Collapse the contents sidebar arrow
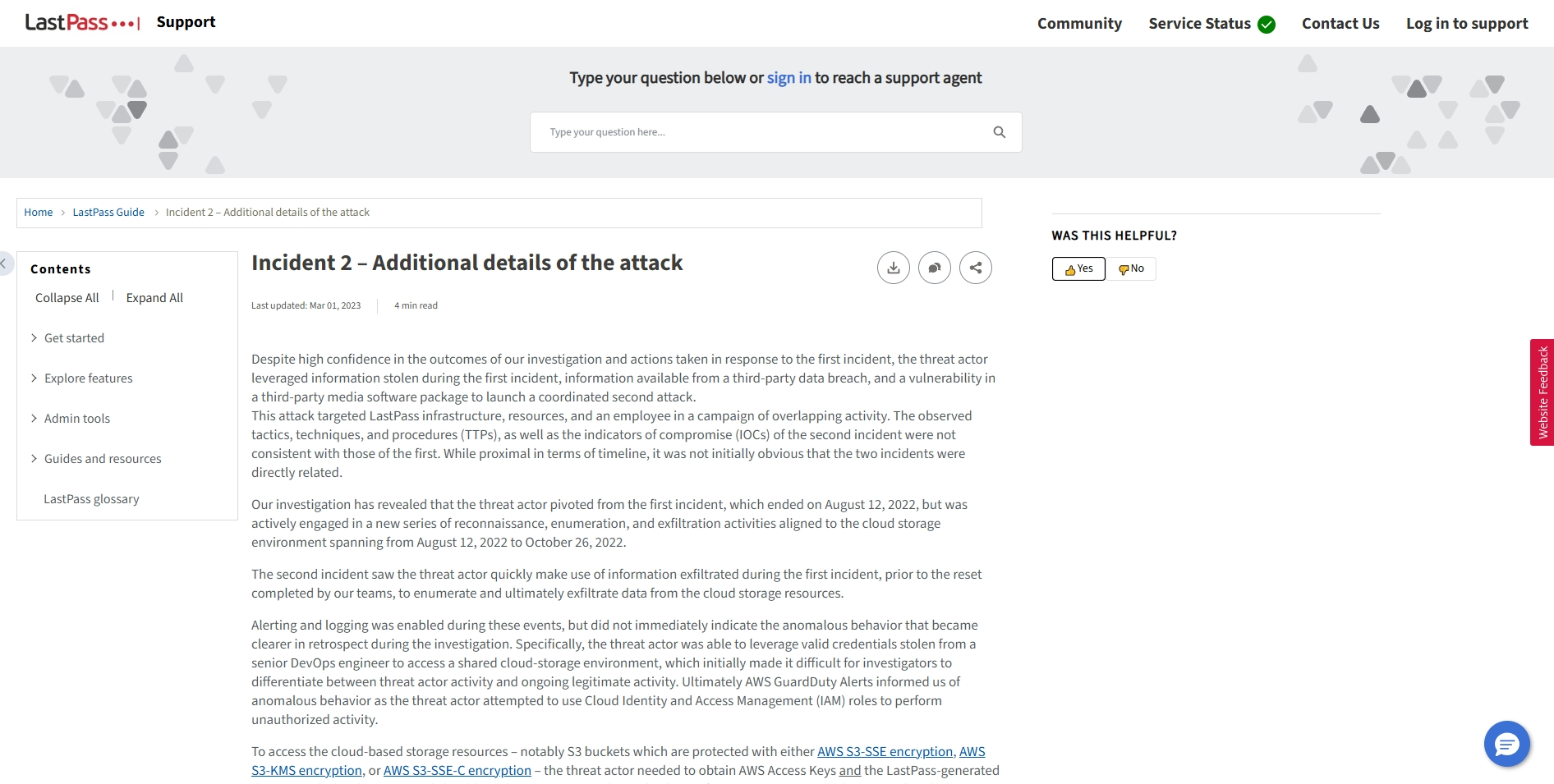This screenshot has height=784, width=1554. pyautogui.click(x=4, y=264)
